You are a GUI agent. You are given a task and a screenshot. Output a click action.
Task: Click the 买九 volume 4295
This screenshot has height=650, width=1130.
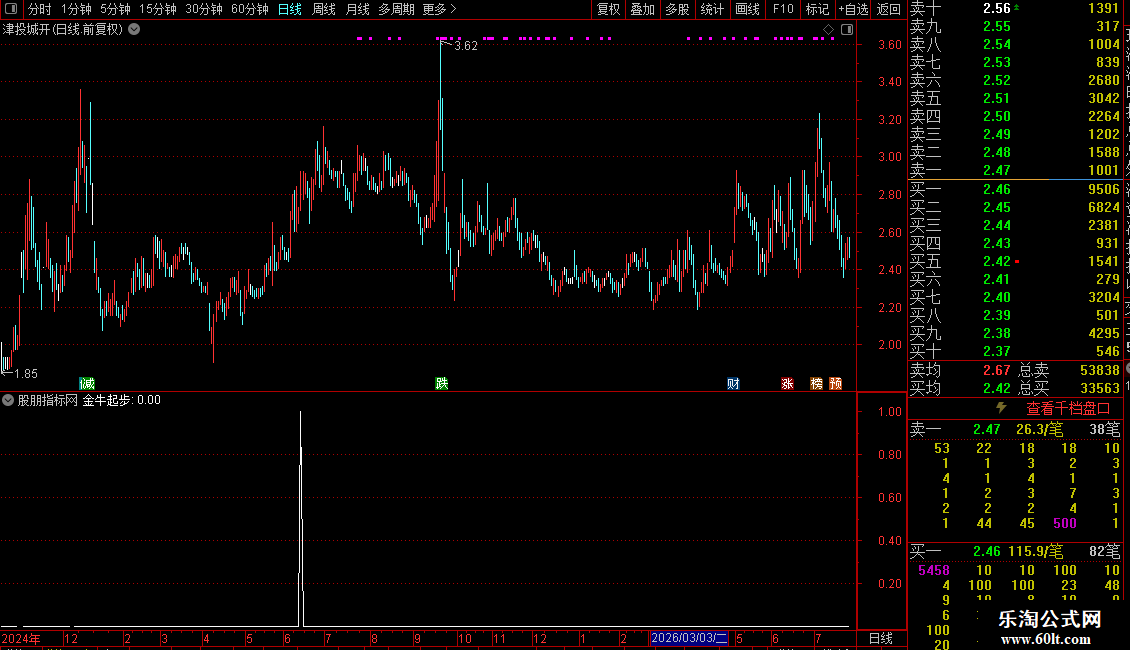pyautogui.click(x=1104, y=333)
